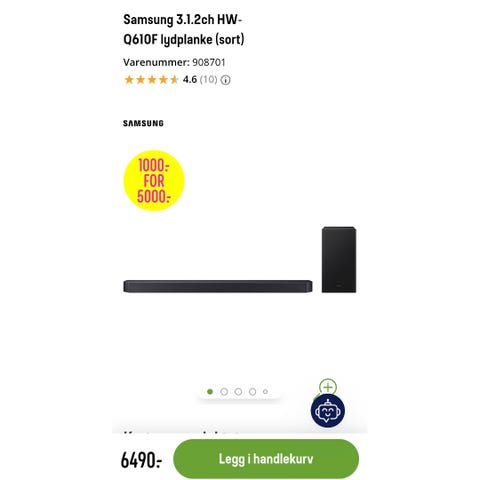The width and height of the screenshot is (480, 480).
Task: Add product with Legg i handlekurv
Action: [266, 459]
